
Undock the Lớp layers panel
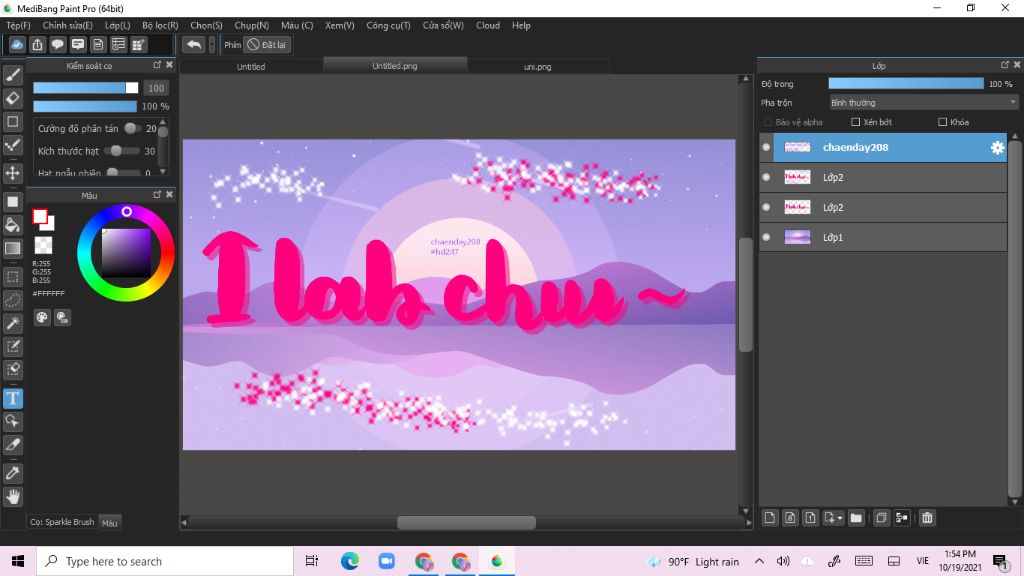coord(1004,65)
